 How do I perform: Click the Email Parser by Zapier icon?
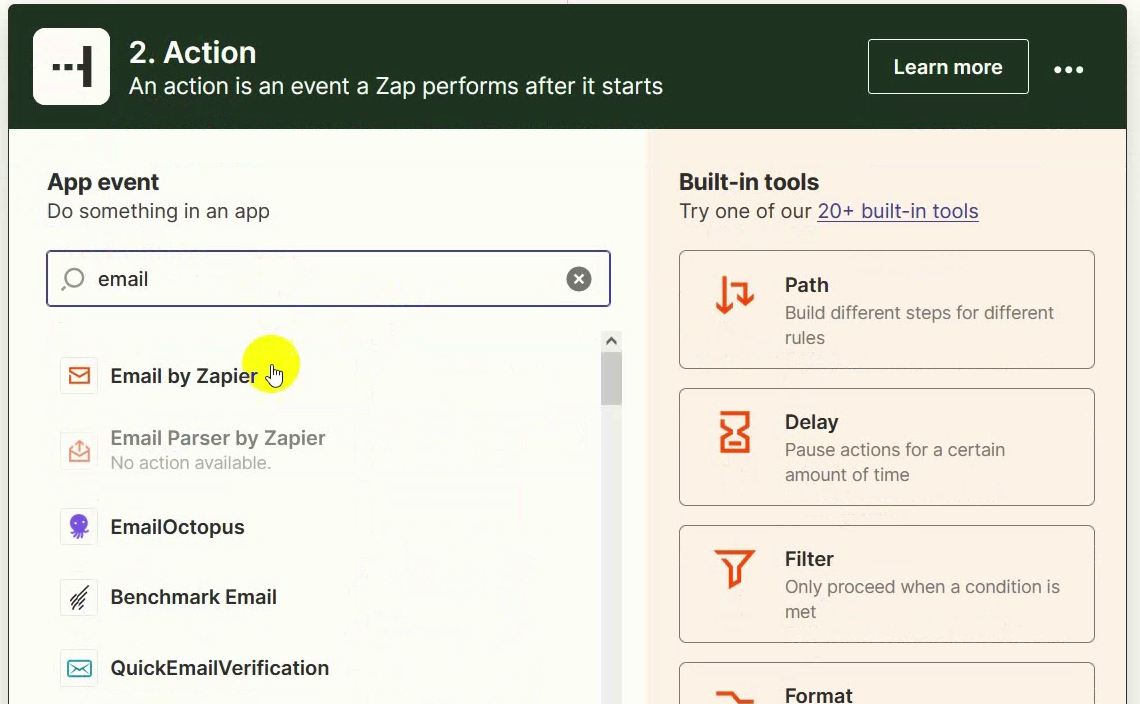point(79,450)
